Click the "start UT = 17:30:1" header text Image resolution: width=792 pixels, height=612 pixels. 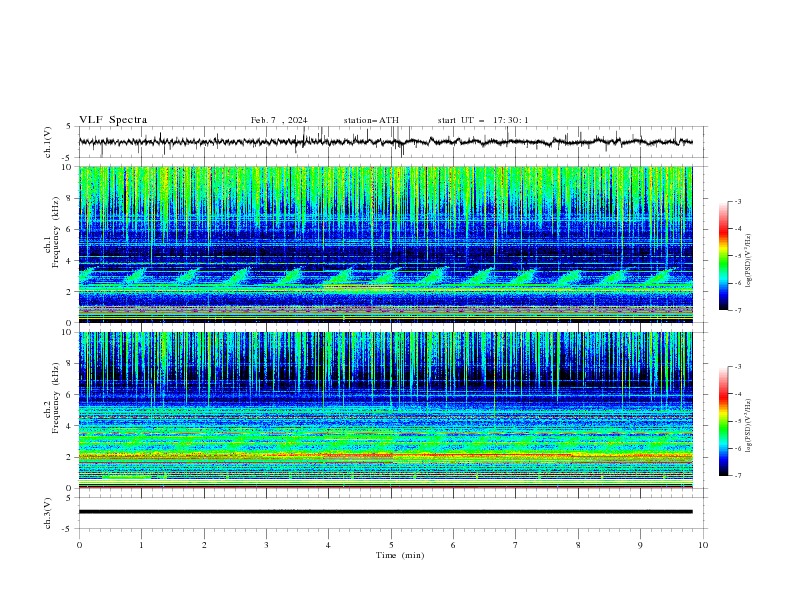coord(483,120)
